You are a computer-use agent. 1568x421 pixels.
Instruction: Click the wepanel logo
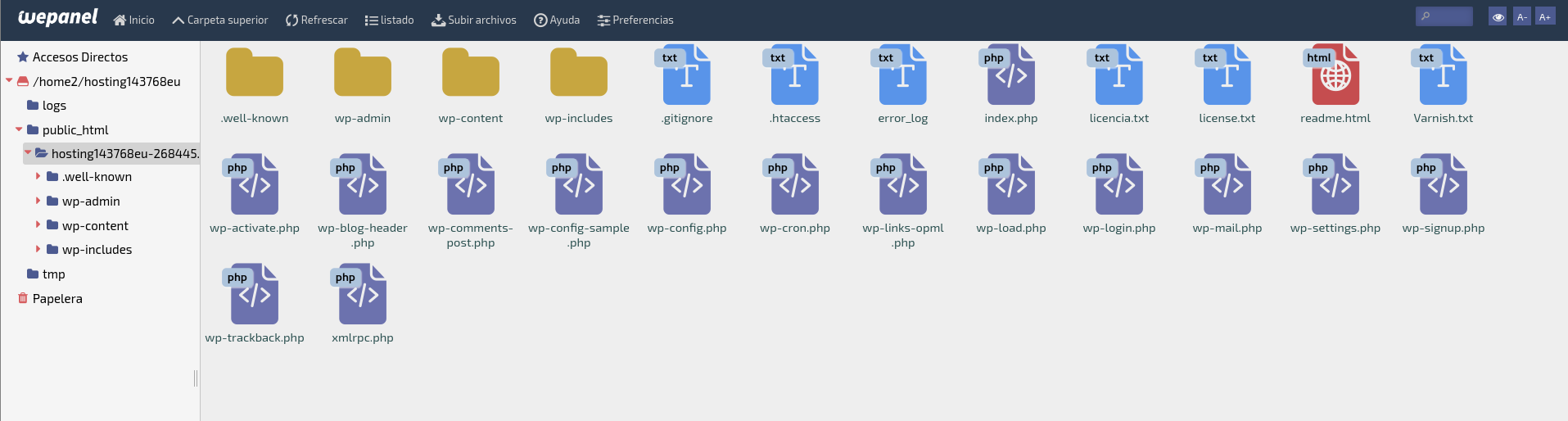57,18
